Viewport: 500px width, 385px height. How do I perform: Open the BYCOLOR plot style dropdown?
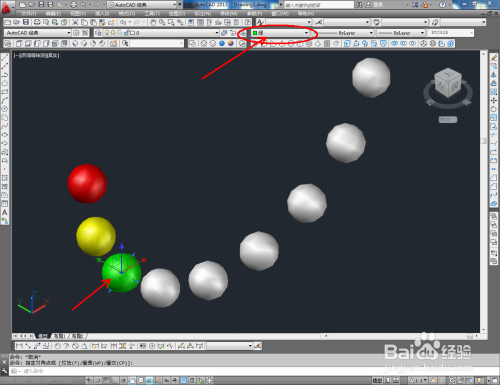click(450, 33)
